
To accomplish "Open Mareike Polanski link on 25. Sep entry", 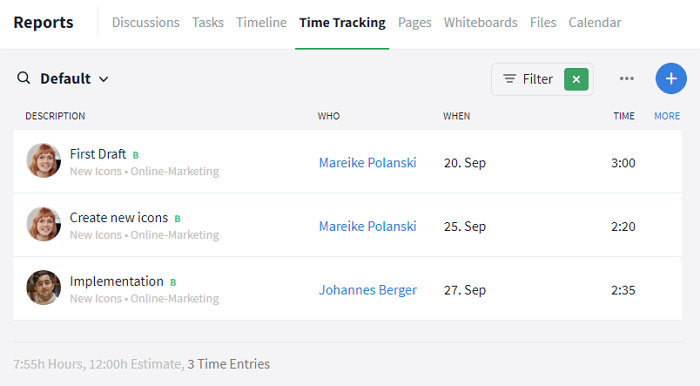I will point(367,226).
